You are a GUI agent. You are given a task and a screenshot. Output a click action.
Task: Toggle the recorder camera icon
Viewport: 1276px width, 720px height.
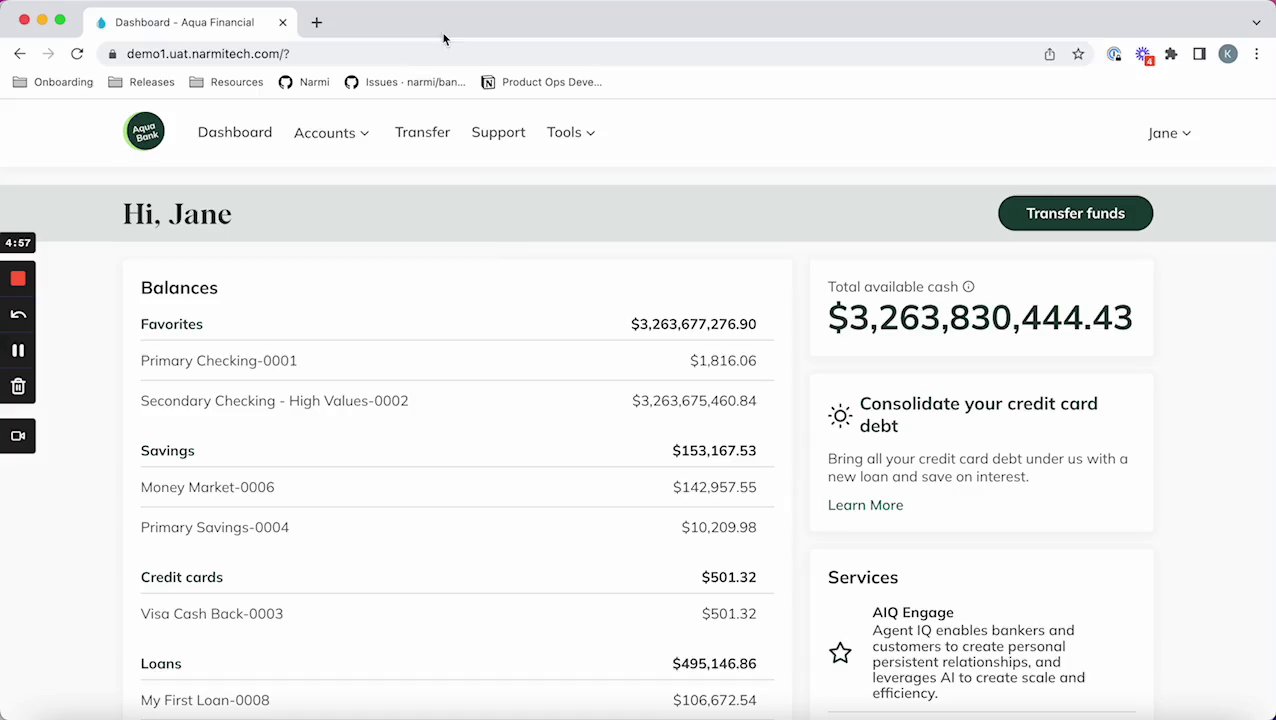tap(18, 436)
